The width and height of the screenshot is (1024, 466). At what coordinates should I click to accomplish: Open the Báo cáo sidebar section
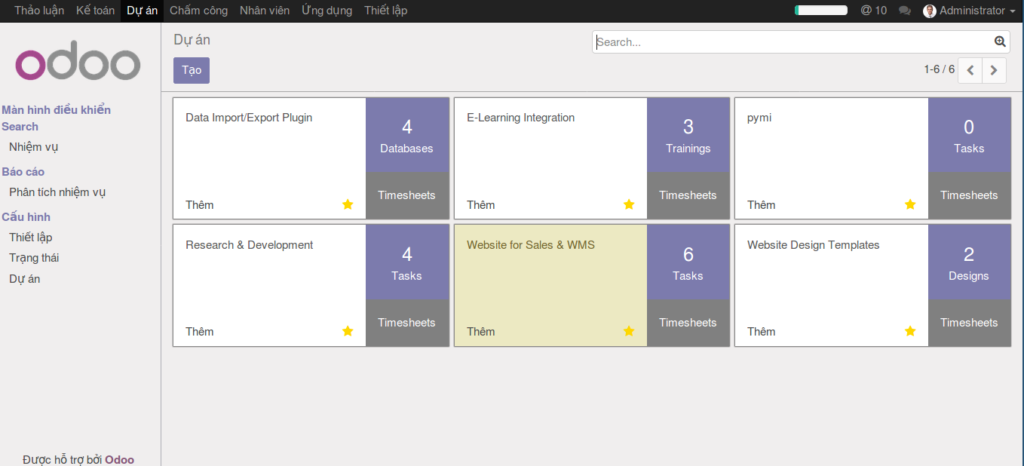(23, 172)
